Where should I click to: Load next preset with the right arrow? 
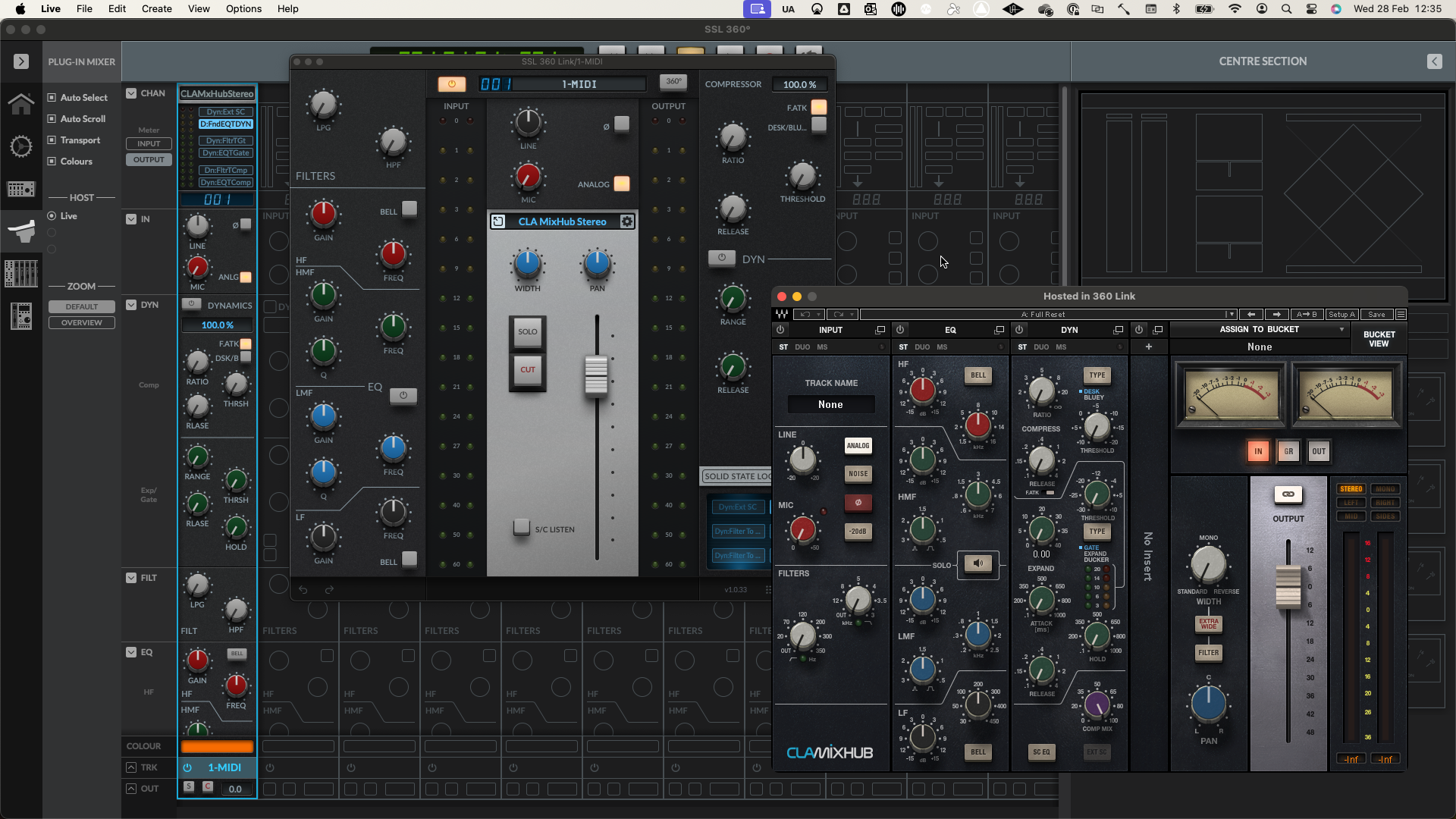(1276, 314)
